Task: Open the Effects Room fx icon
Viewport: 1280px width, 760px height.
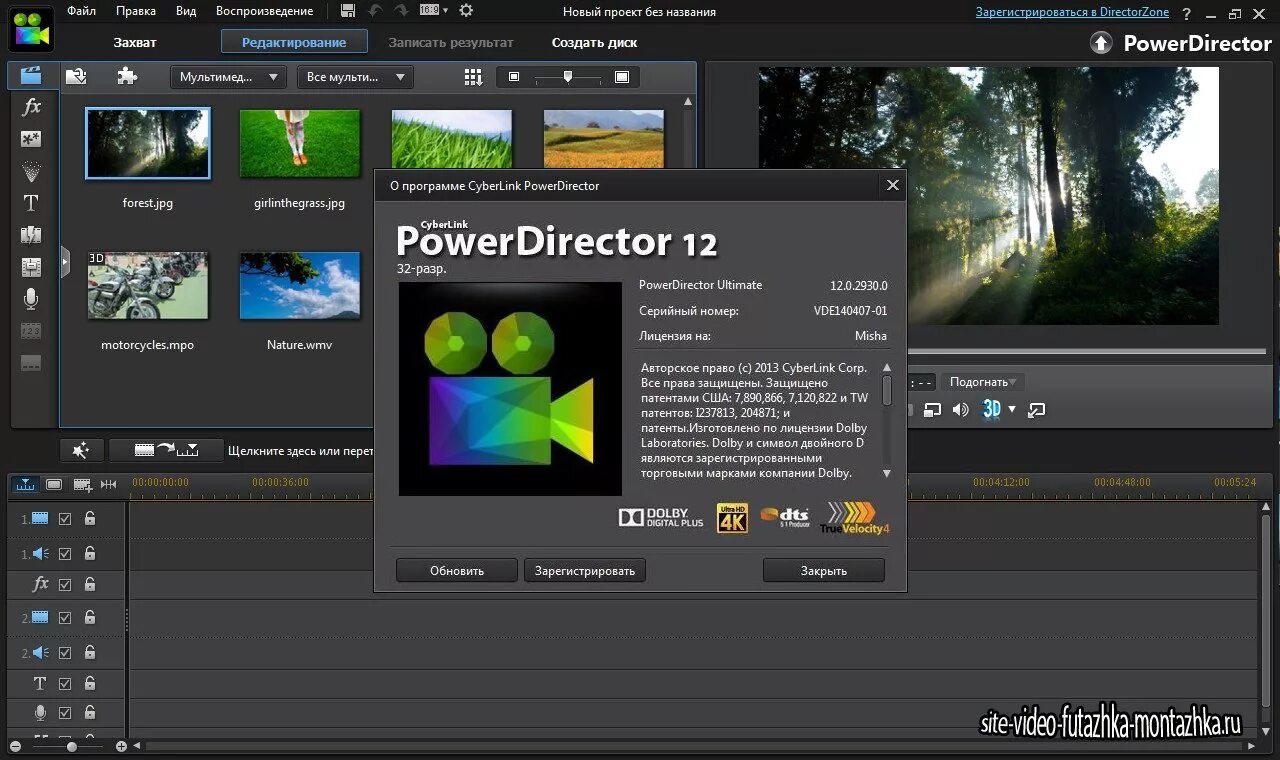Action: point(31,107)
